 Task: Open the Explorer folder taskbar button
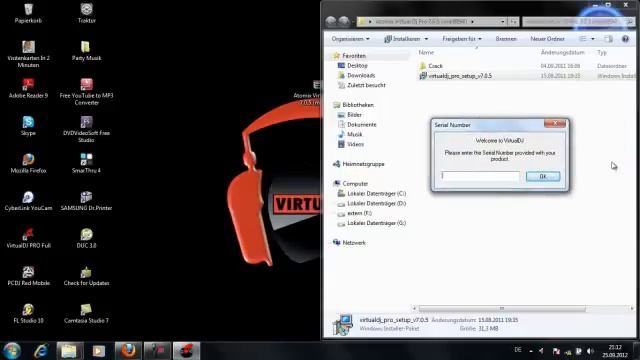click(69, 351)
